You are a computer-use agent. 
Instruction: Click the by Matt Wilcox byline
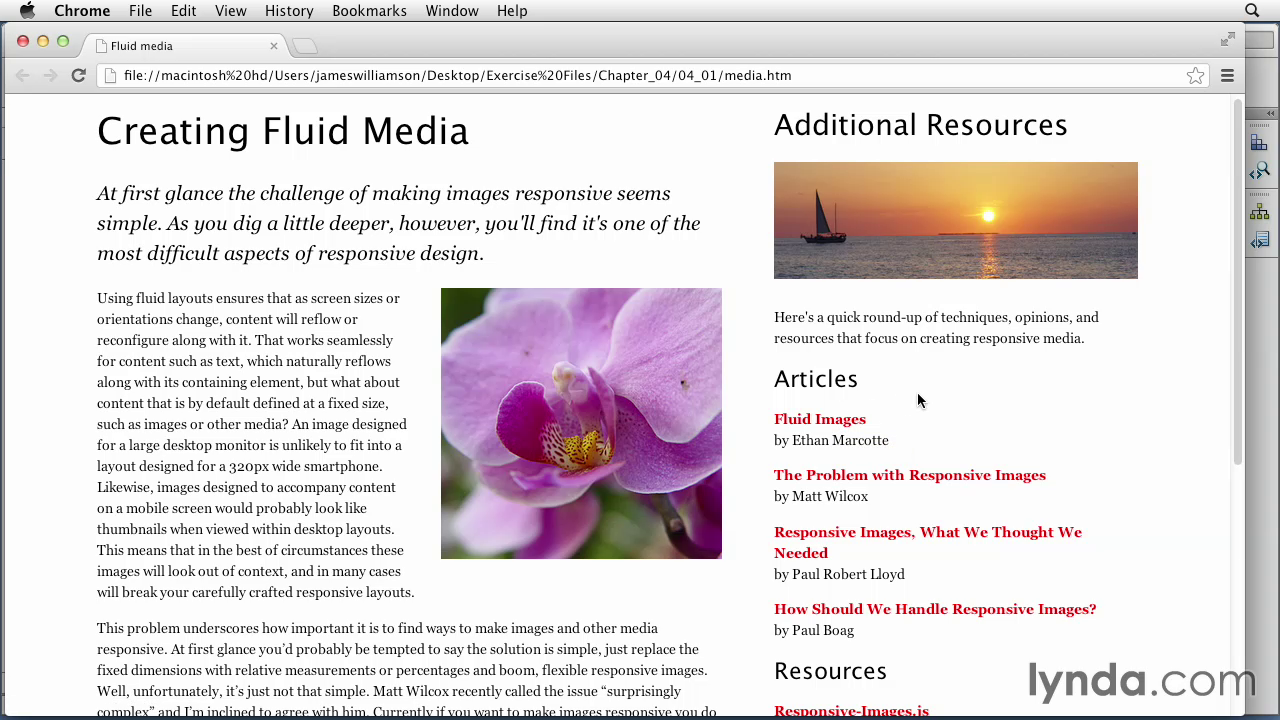(821, 496)
